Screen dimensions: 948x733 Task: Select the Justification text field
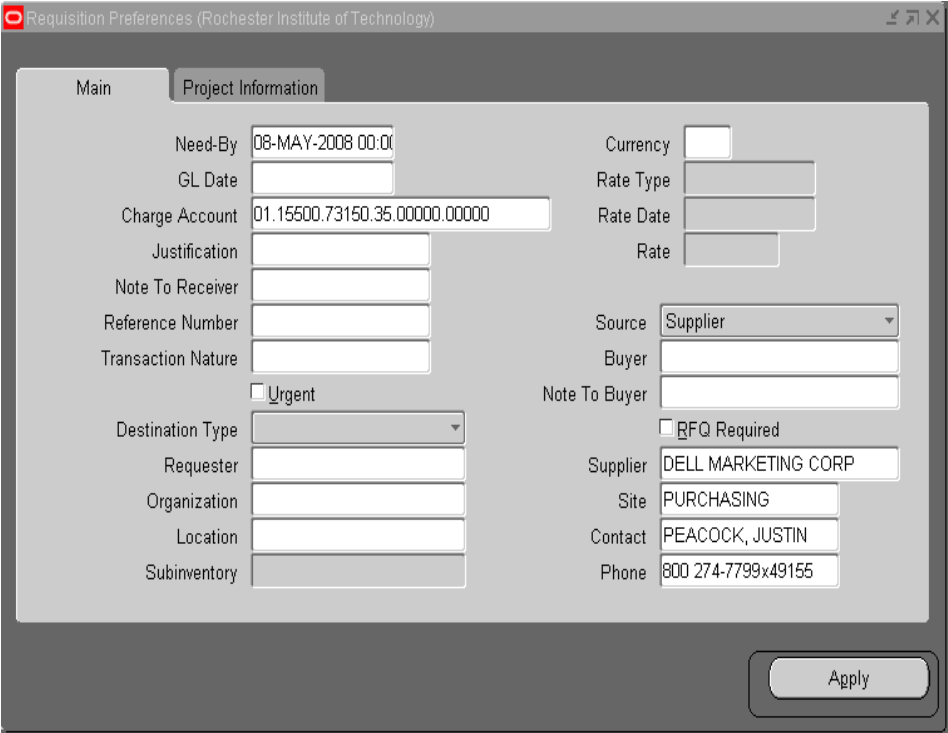tap(340, 251)
